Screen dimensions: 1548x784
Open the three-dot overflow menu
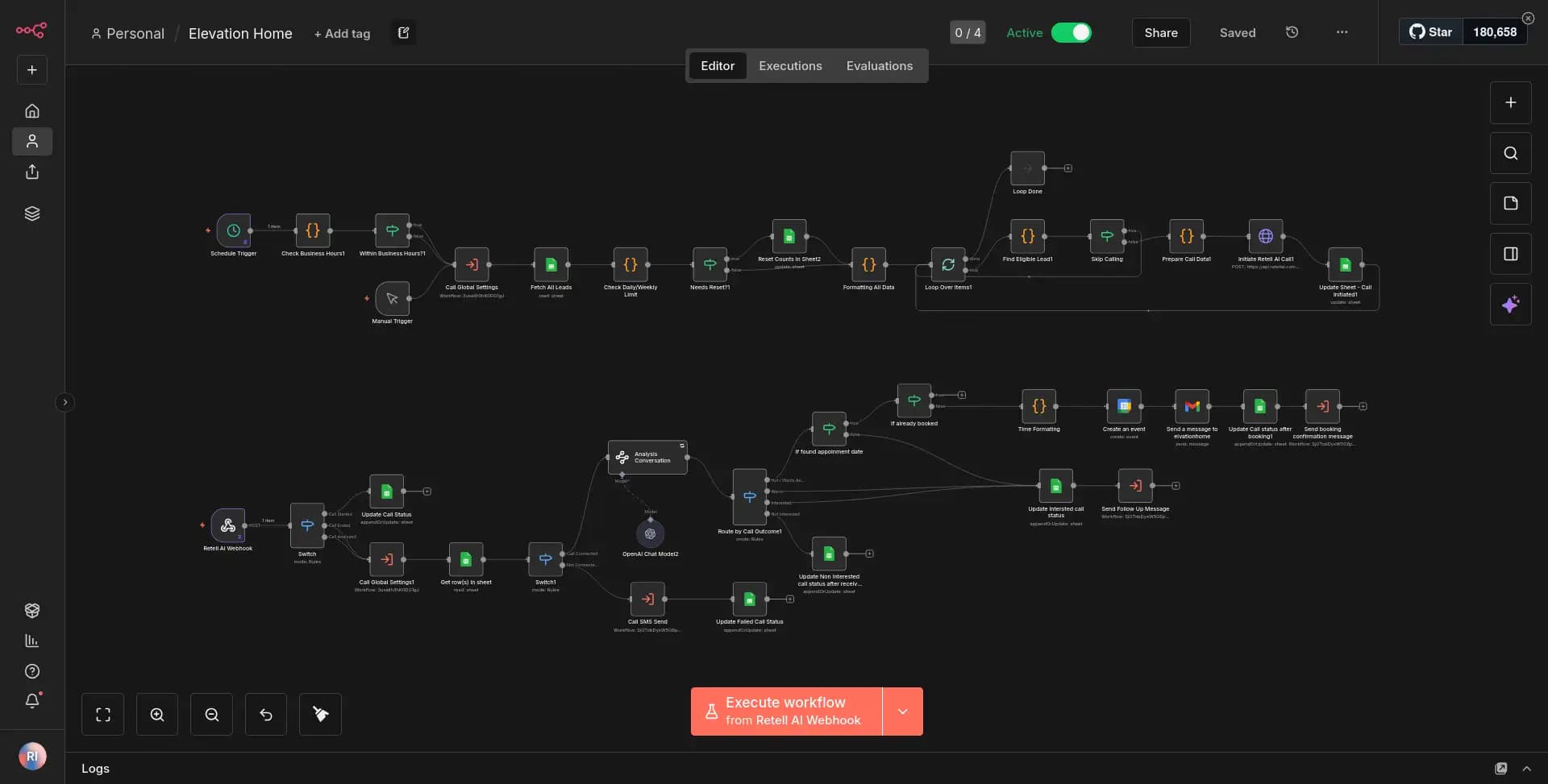pyautogui.click(x=1342, y=32)
